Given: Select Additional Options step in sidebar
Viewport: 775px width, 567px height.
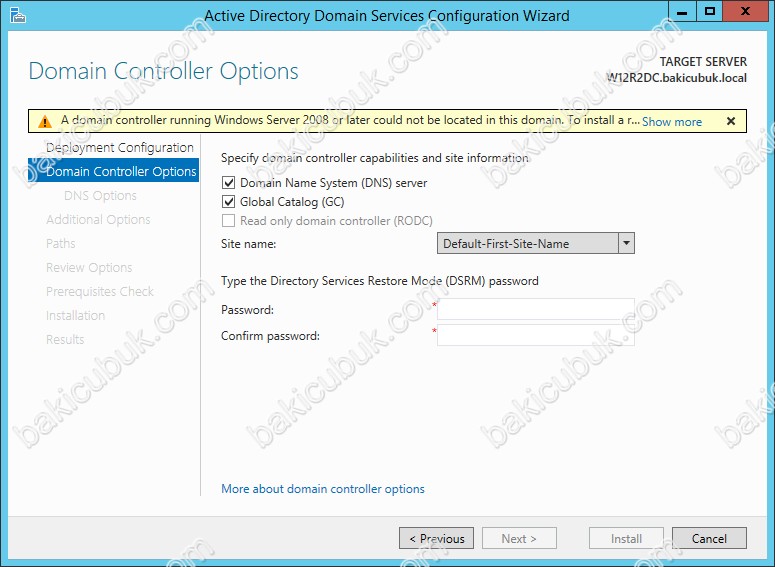Looking at the screenshot, I should pyautogui.click(x=98, y=219).
